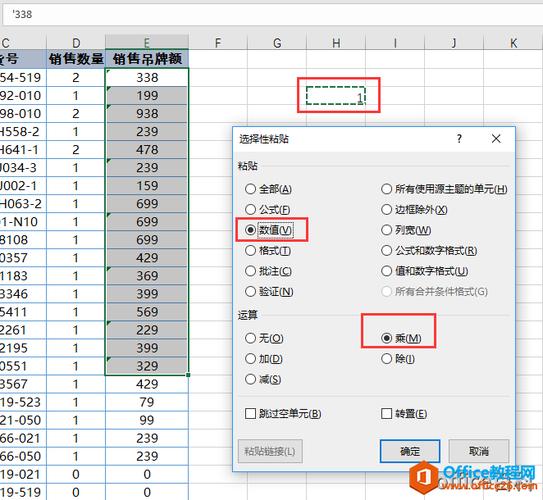The height and width of the screenshot is (500, 543).
Task: Click cell with value 99
Action: pos(147,420)
